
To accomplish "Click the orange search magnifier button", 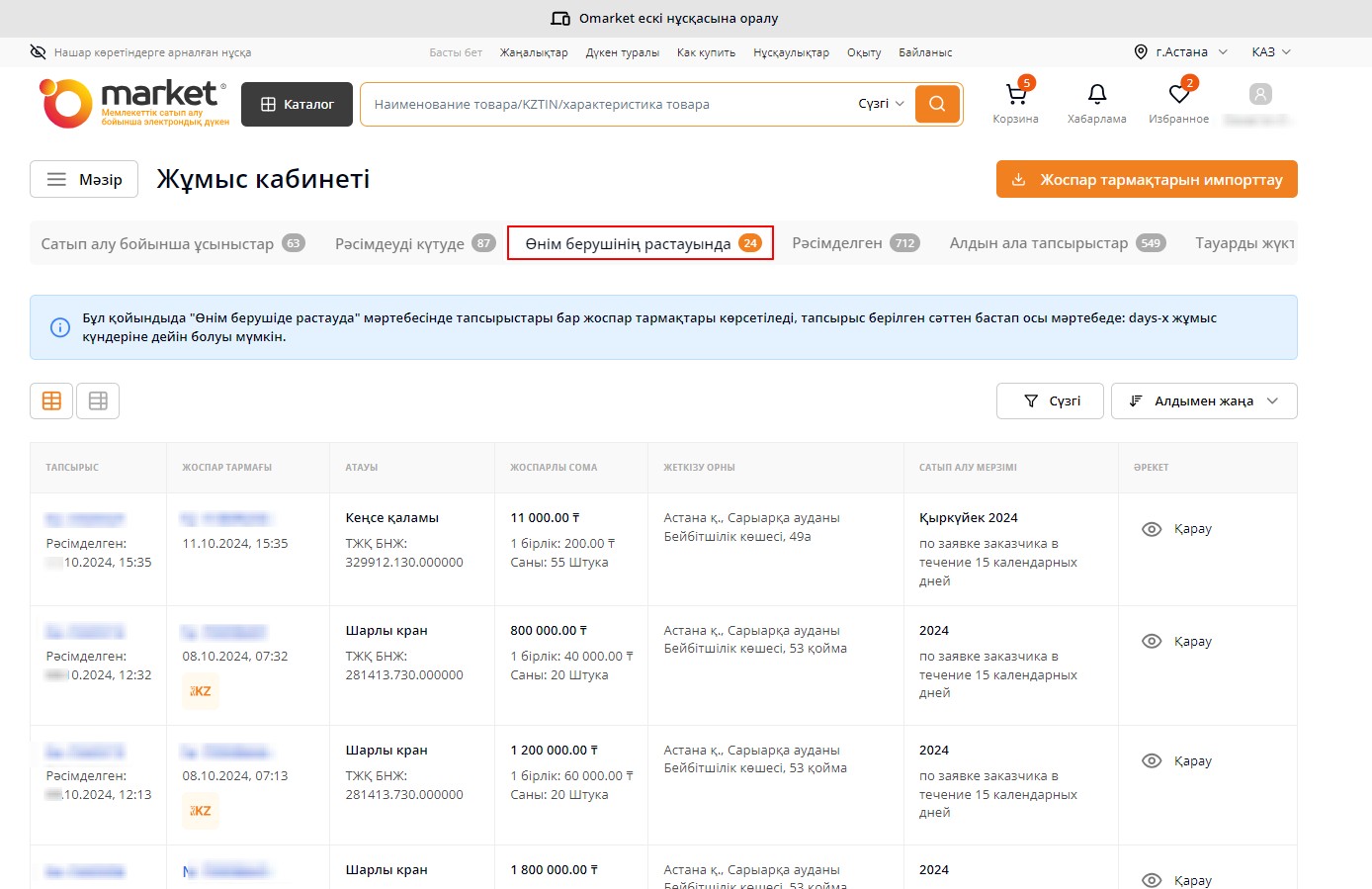I will (937, 104).
